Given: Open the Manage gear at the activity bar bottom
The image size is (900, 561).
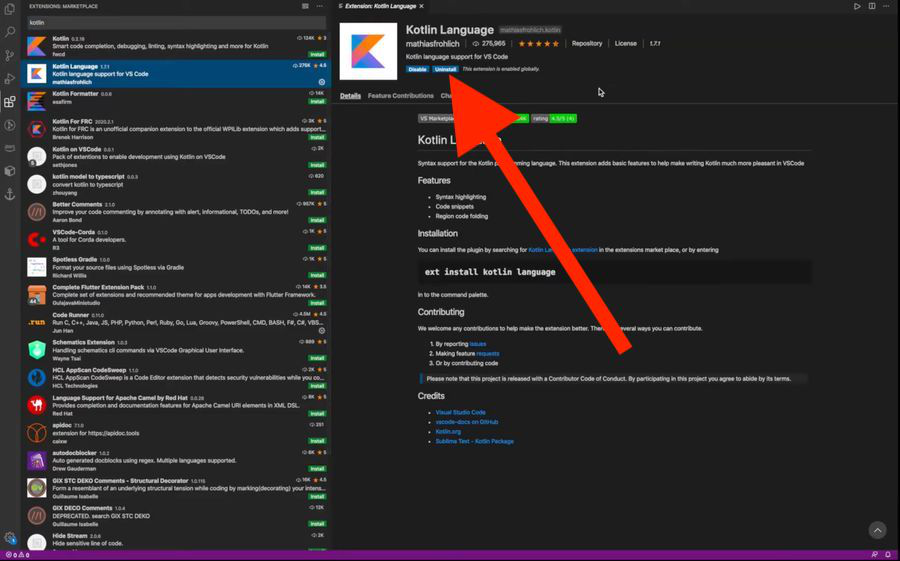Looking at the screenshot, I should pyautogui.click(x=10, y=538).
